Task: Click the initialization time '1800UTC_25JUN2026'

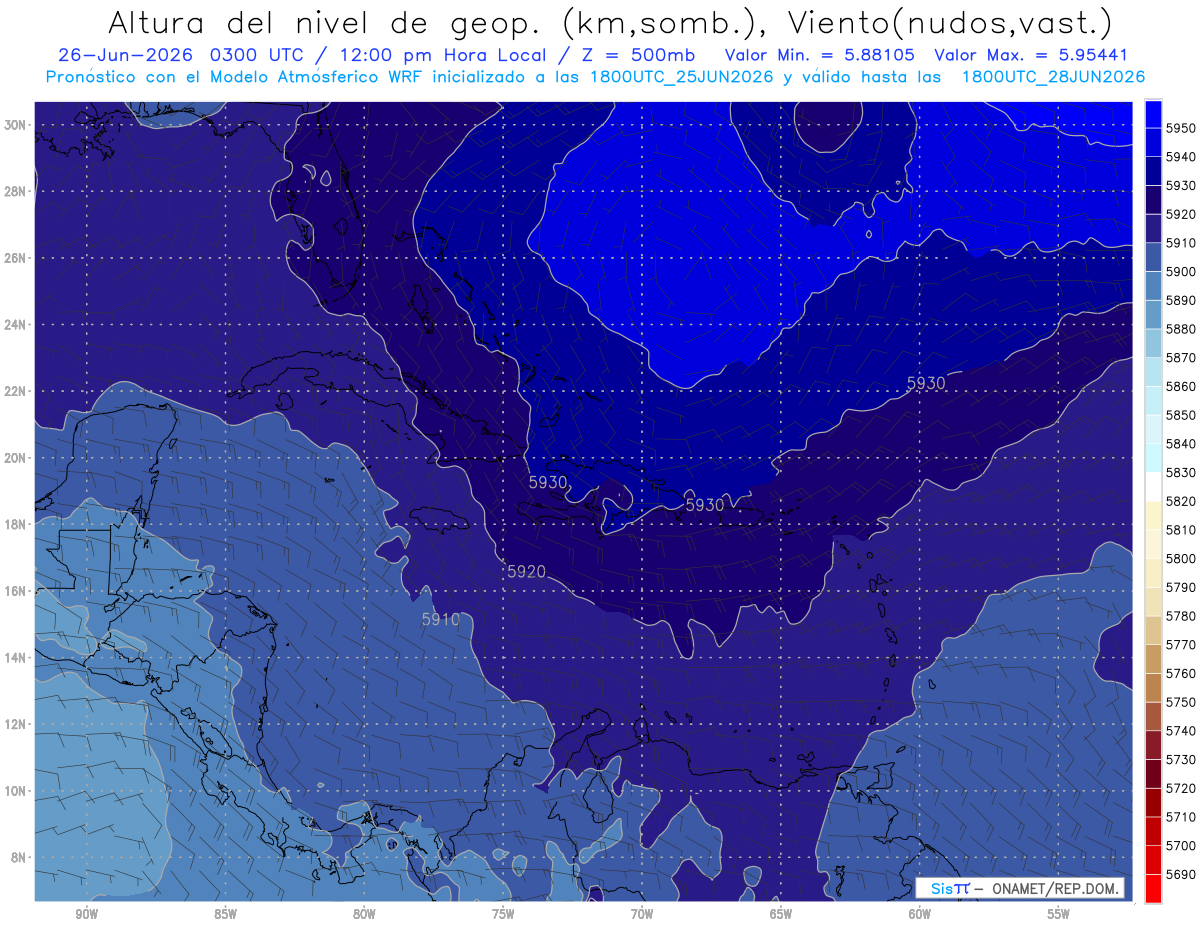Action: [682, 77]
